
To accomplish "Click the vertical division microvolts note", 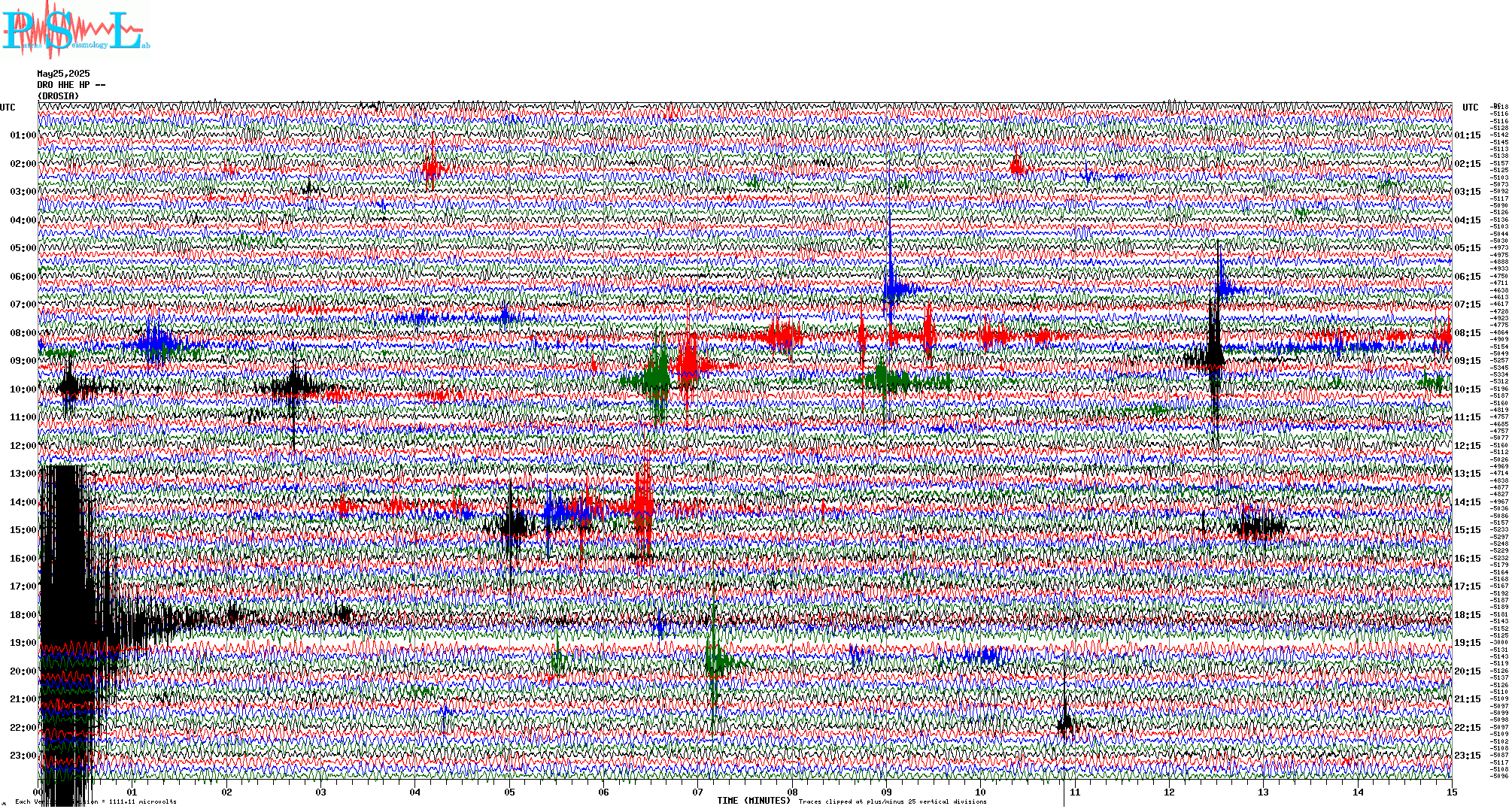I will pyautogui.click(x=96, y=801).
